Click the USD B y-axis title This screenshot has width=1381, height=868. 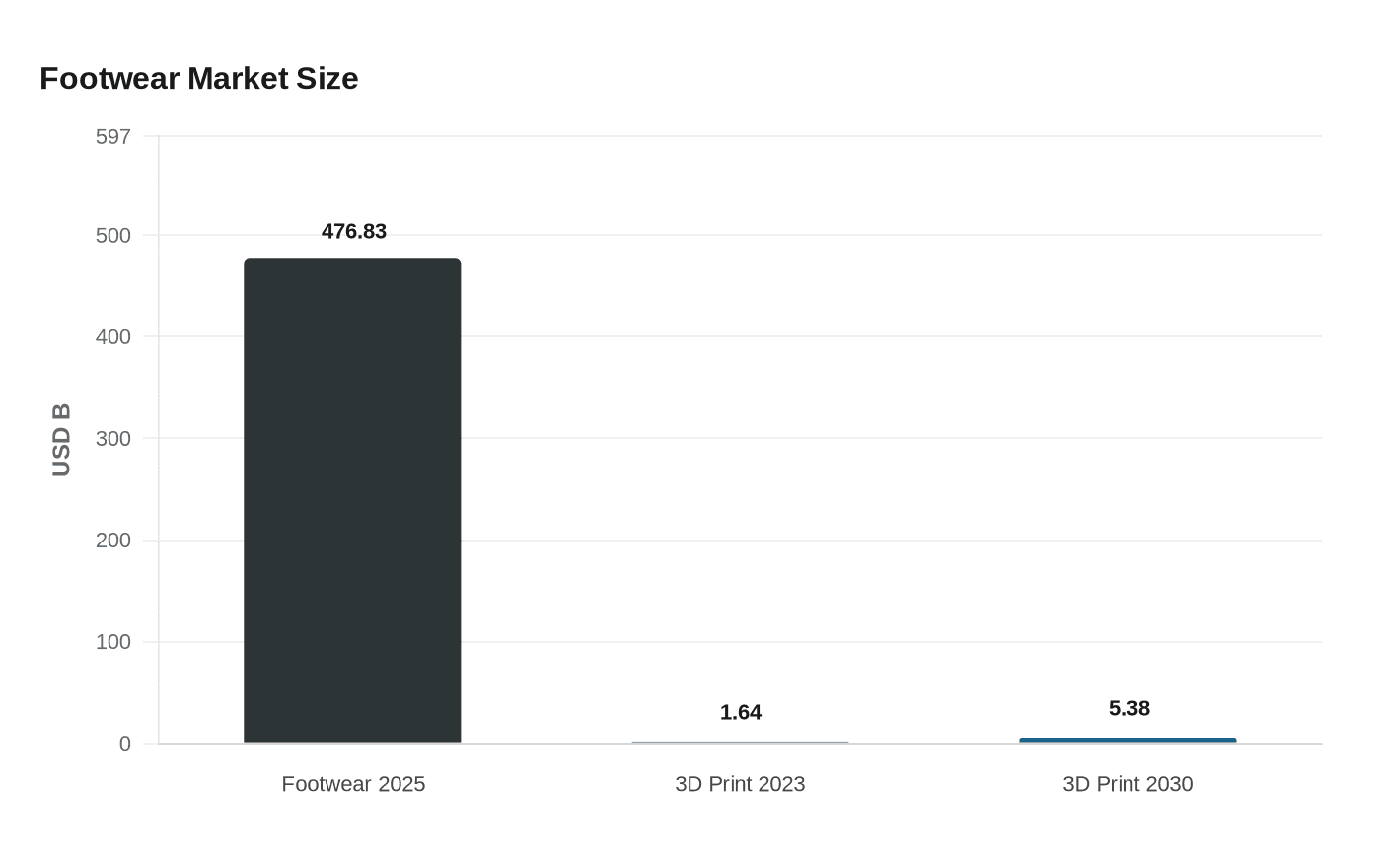pos(61,440)
